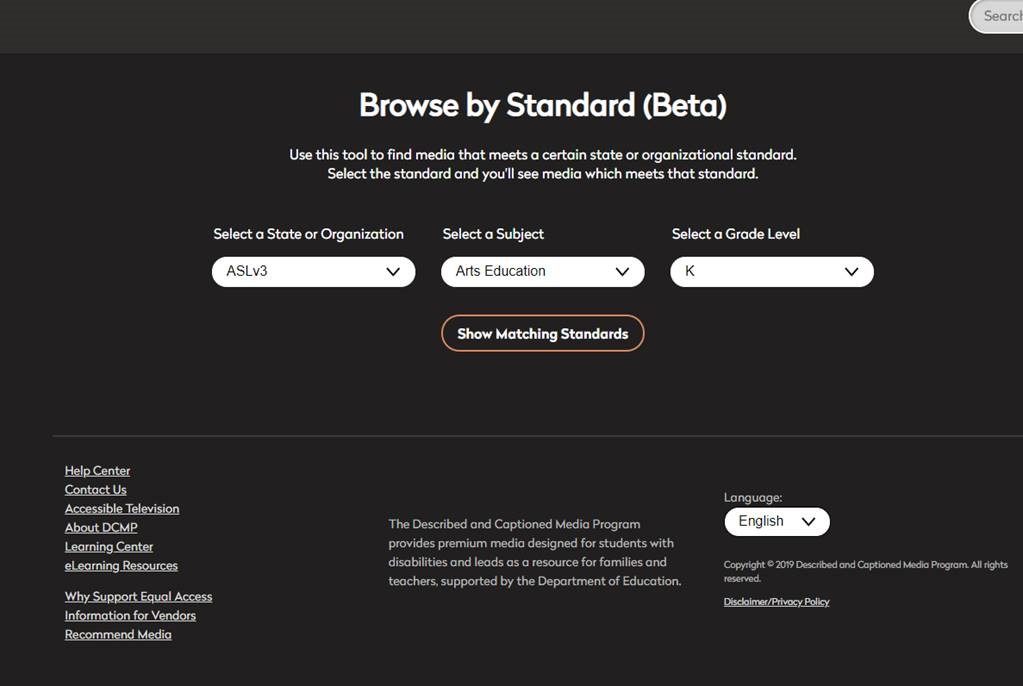Open eLearning Resources

tap(121, 565)
